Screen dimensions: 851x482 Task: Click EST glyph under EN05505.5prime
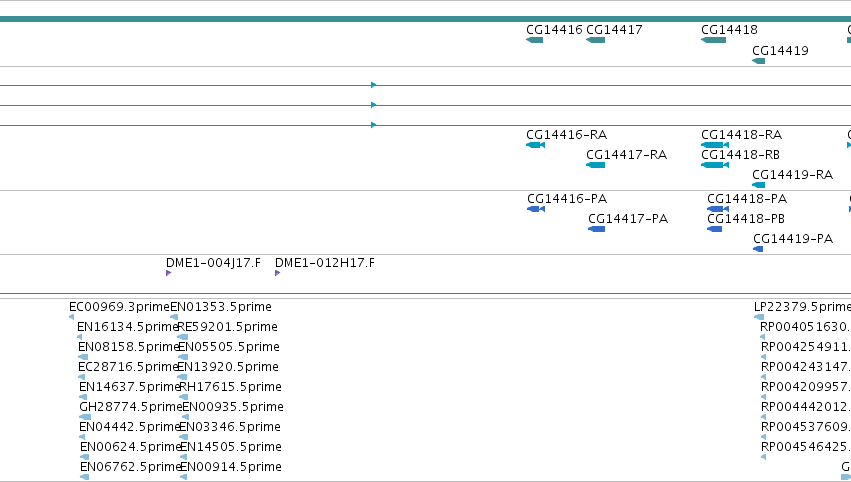(x=182, y=357)
